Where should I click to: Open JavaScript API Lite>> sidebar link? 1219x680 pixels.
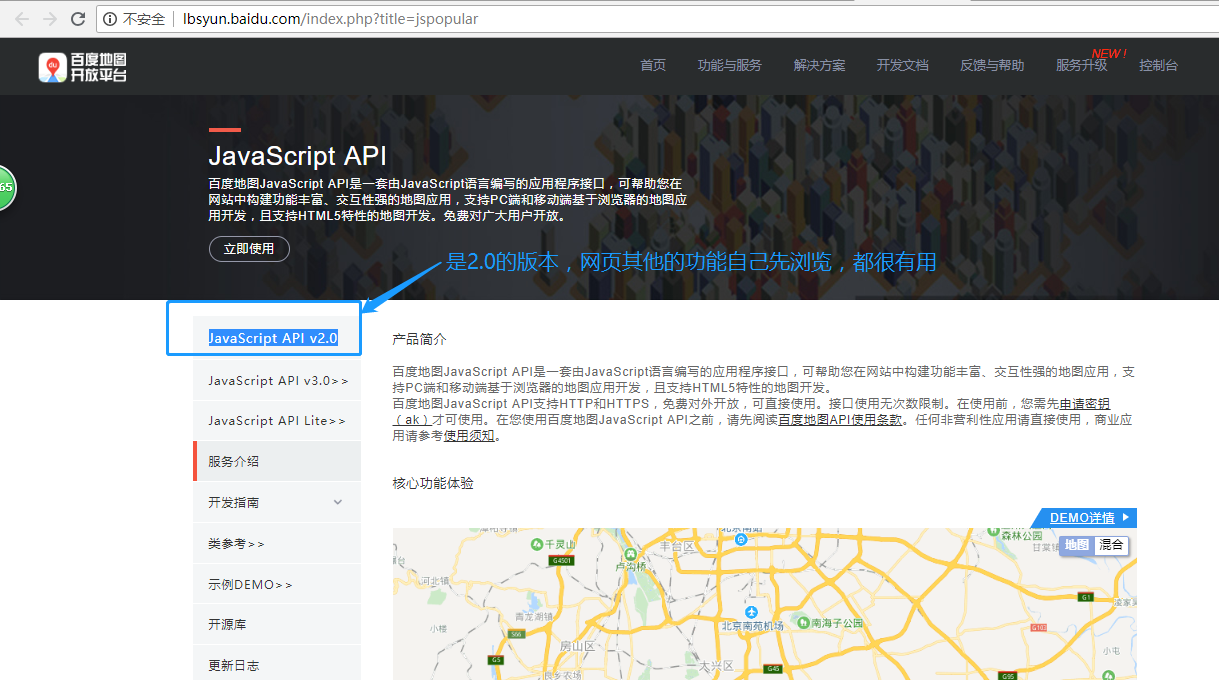pyautogui.click(x=277, y=421)
